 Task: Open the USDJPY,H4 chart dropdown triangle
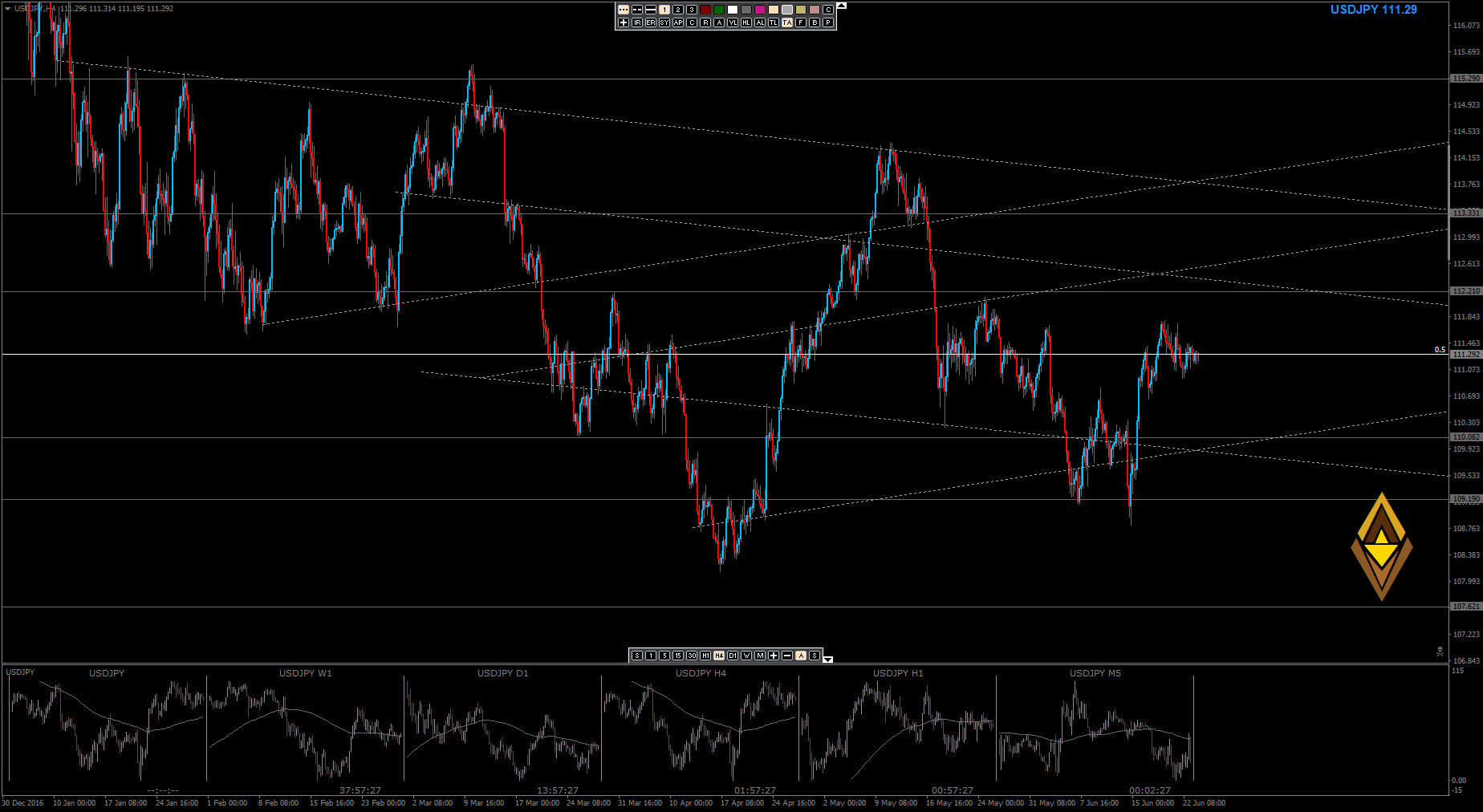pos(7,9)
